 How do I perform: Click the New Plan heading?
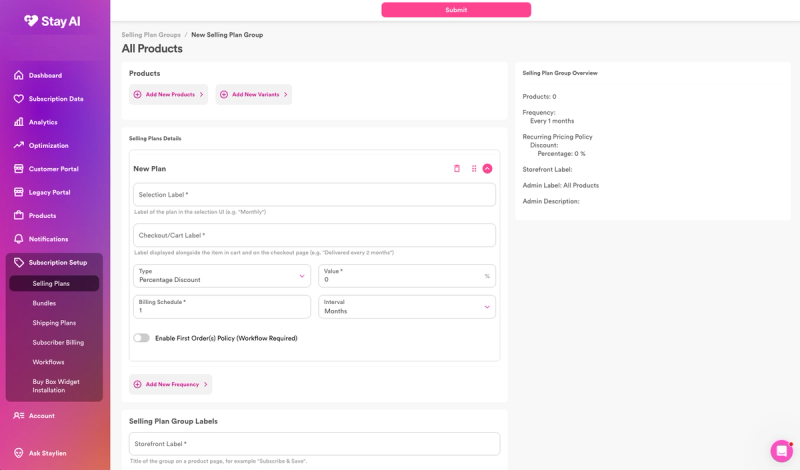pyautogui.click(x=149, y=168)
